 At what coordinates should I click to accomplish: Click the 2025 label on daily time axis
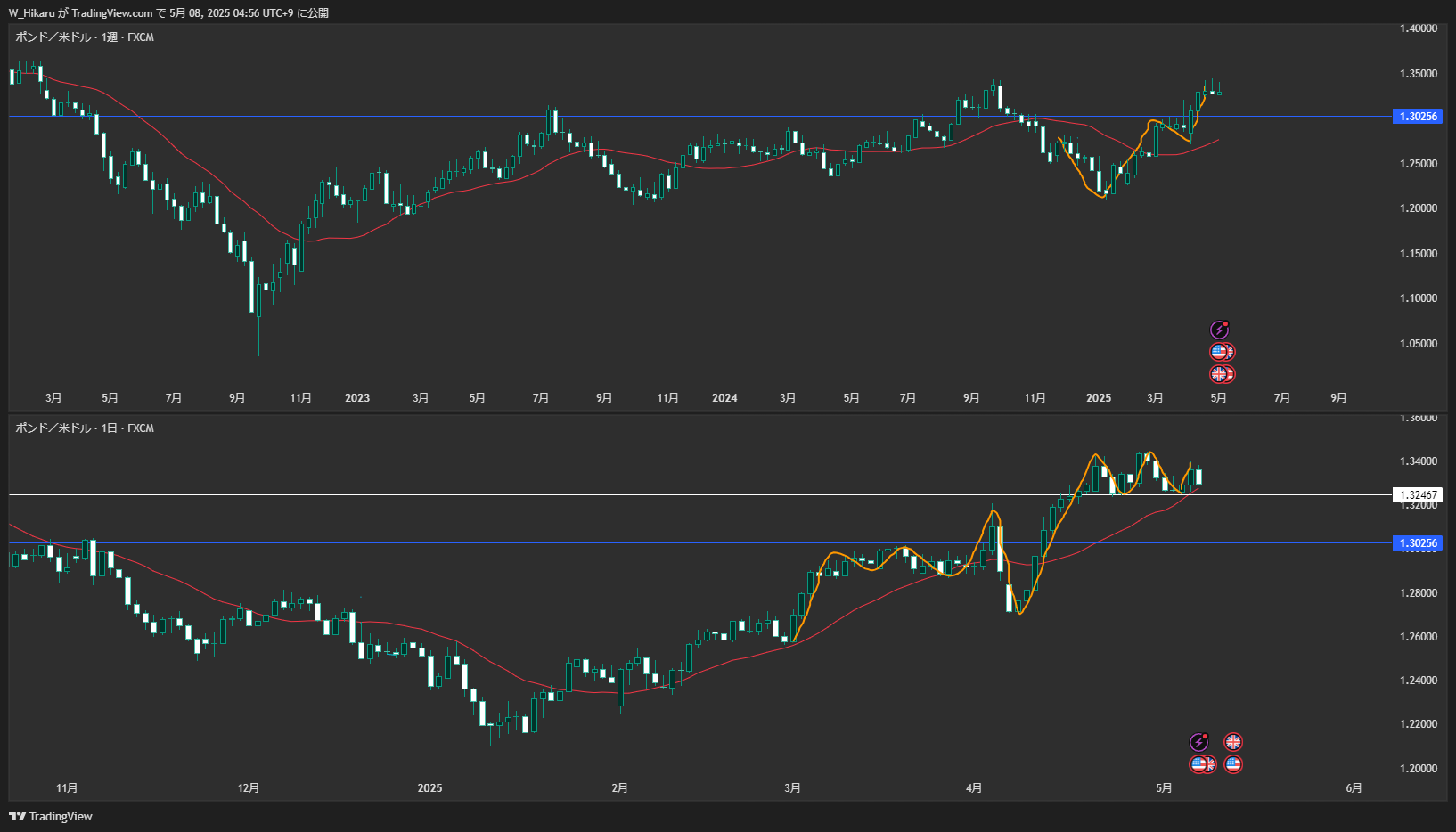click(429, 788)
